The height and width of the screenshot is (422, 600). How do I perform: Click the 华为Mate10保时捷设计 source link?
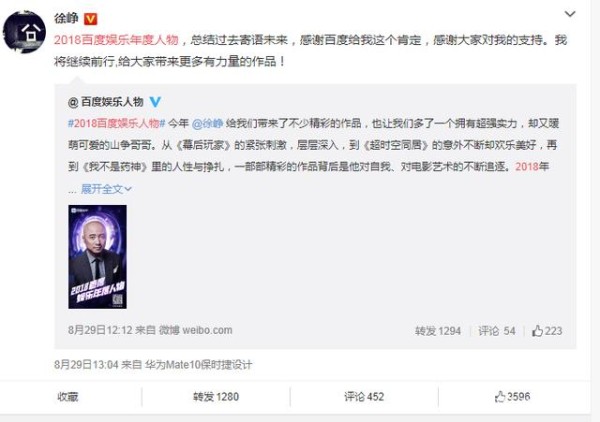tap(198, 365)
